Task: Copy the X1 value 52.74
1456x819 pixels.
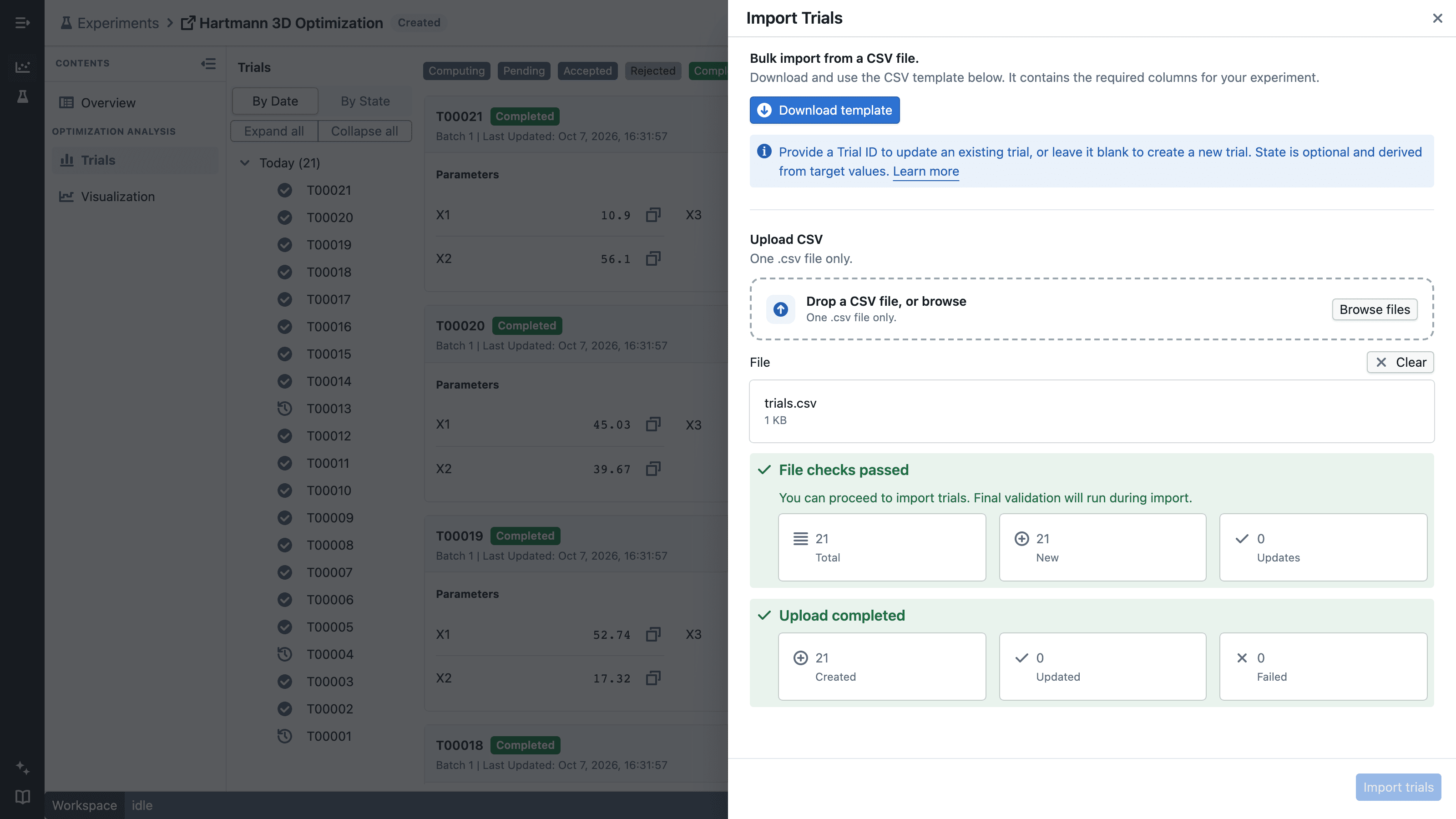Action: point(653,634)
